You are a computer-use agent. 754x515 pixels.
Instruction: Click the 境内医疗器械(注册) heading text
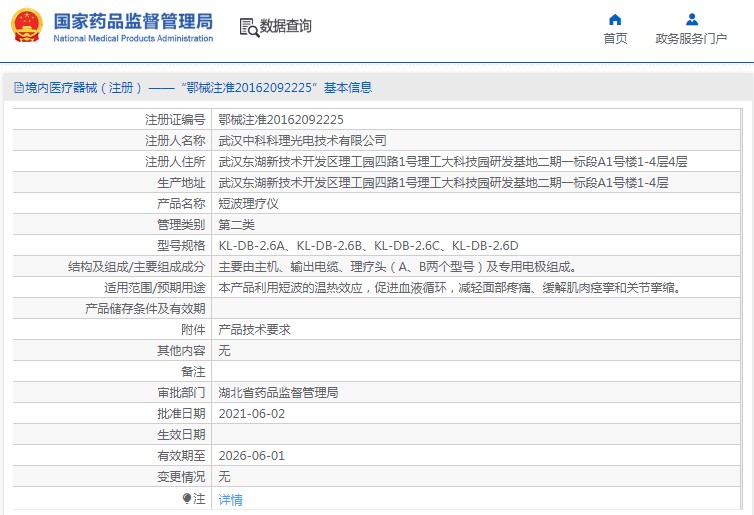click(x=83, y=88)
